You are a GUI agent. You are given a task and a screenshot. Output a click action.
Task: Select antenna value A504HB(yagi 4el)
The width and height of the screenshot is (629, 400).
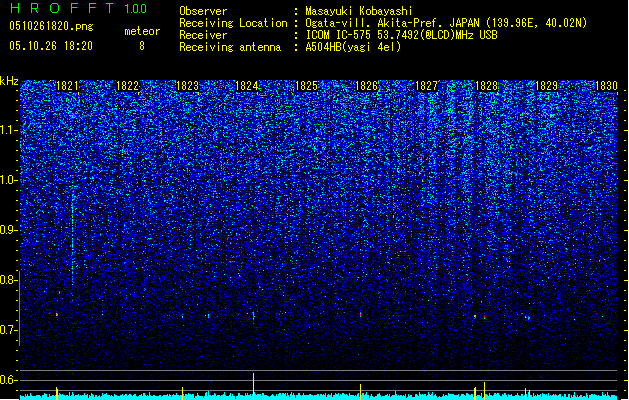[x=353, y=47]
